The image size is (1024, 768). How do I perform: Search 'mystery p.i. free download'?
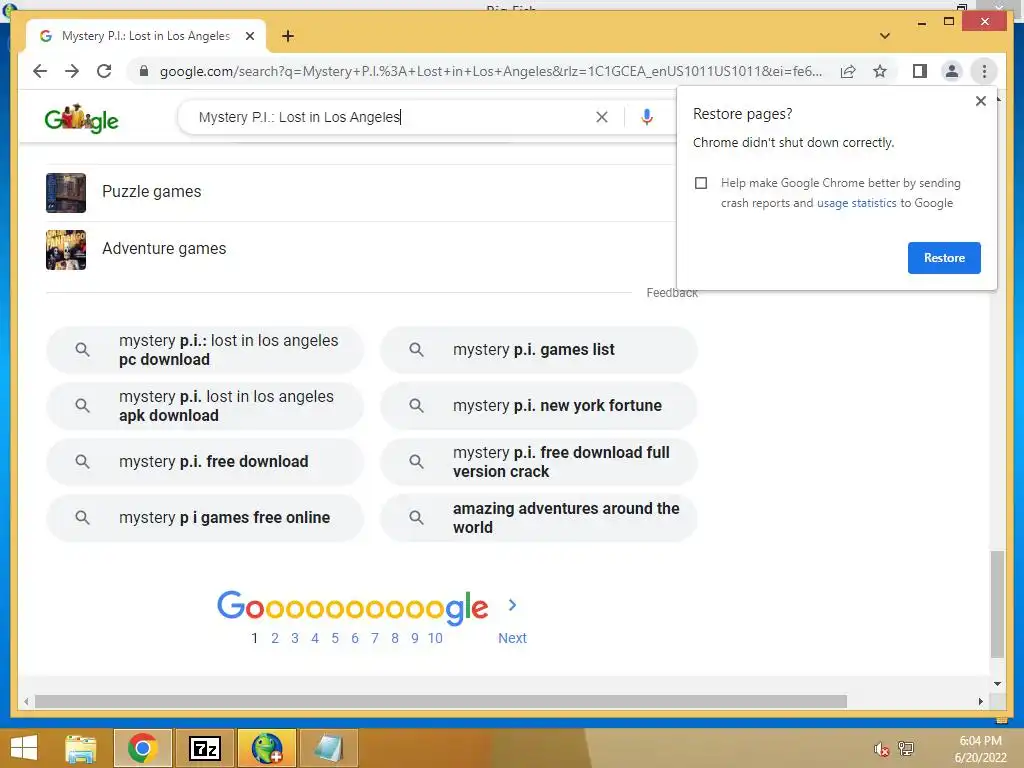tap(204, 462)
